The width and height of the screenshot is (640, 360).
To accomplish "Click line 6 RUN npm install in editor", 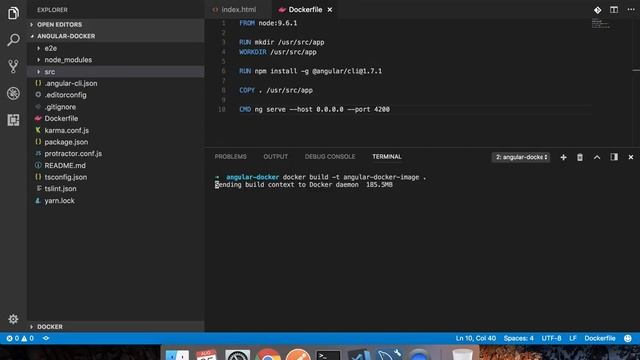I will pyautogui.click(x=311, y=71).
